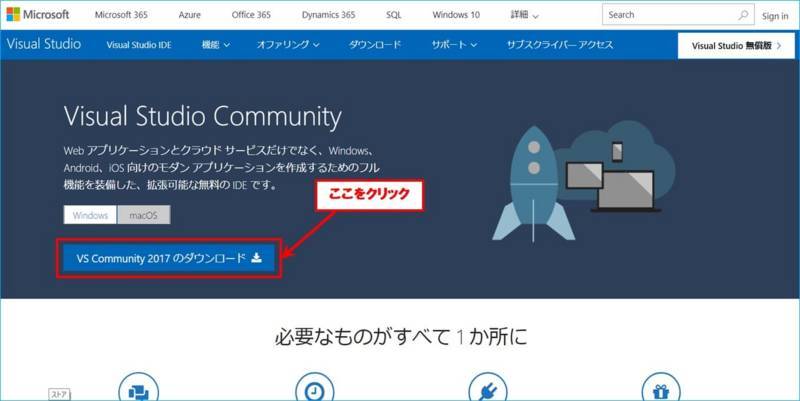The width and height of the screenshot is (800, 401).
Task: Click the 必要なものがすべて 1 か所に heading
Action: coord(401,337)
